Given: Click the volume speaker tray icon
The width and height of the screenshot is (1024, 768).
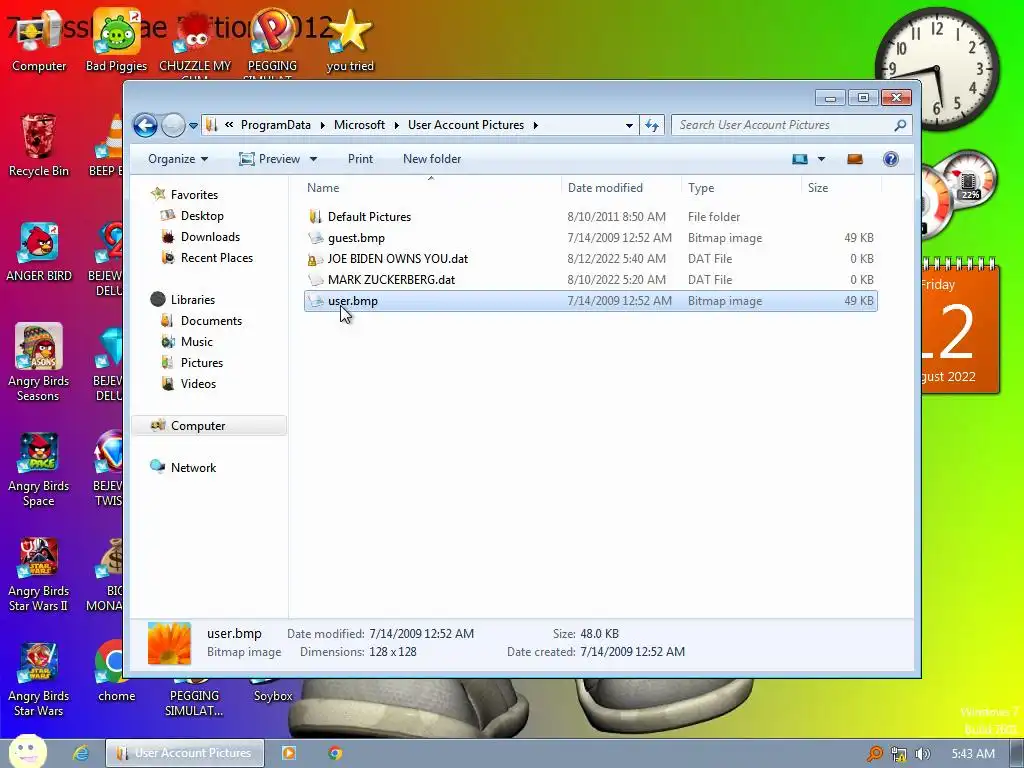Looking at the screenshot, I should pyautogui.click(x=922, y=754).
